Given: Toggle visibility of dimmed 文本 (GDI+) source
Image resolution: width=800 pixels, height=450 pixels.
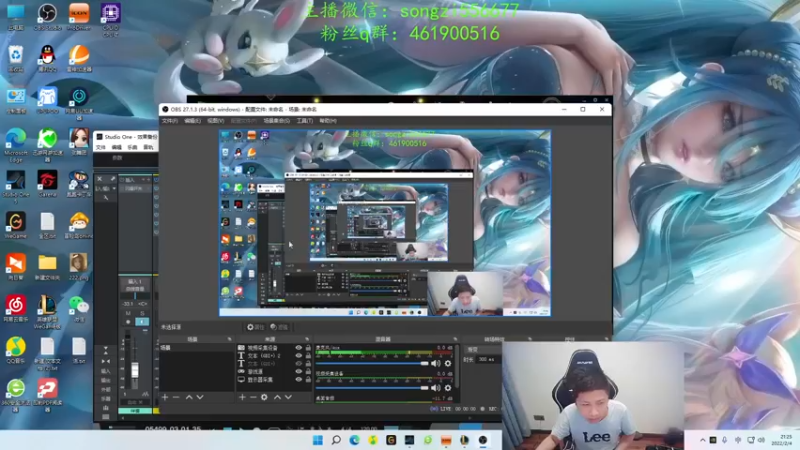Looking at the screenshot, I should pyautogui.click(x=299, y=363).
